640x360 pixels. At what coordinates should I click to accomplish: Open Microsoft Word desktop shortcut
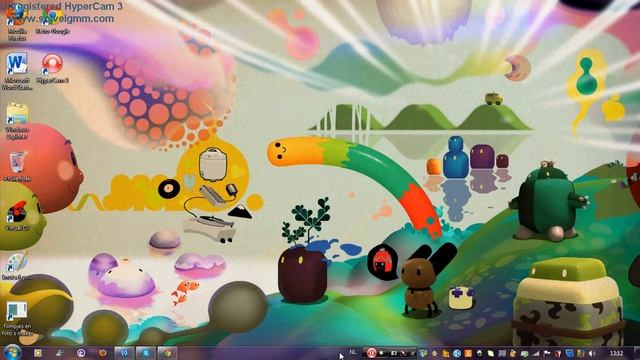pos(17,71)
